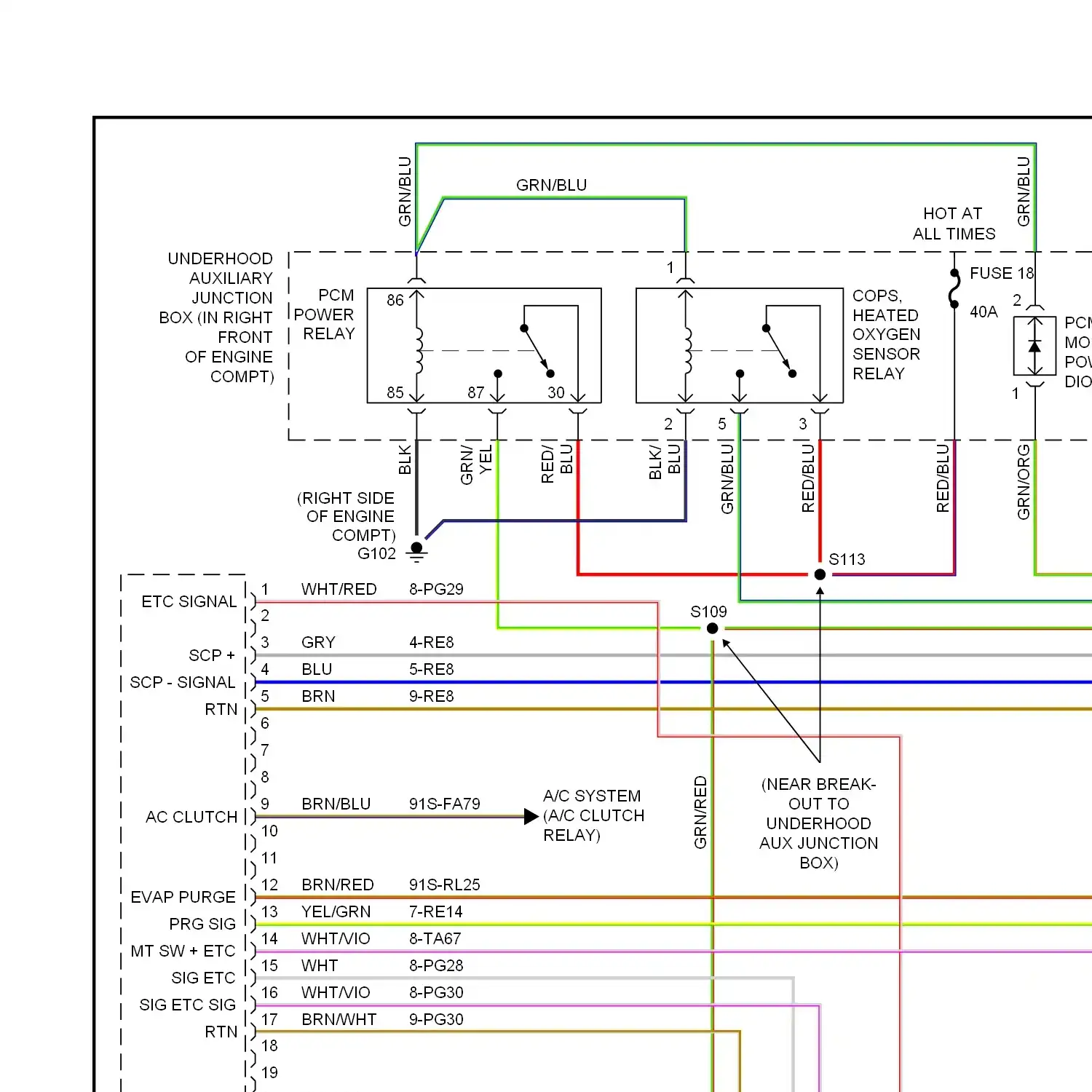Click the BRN wire color on pin 5
Image resolution: width=1092 pixels, height=1092 pixels.
319,696
